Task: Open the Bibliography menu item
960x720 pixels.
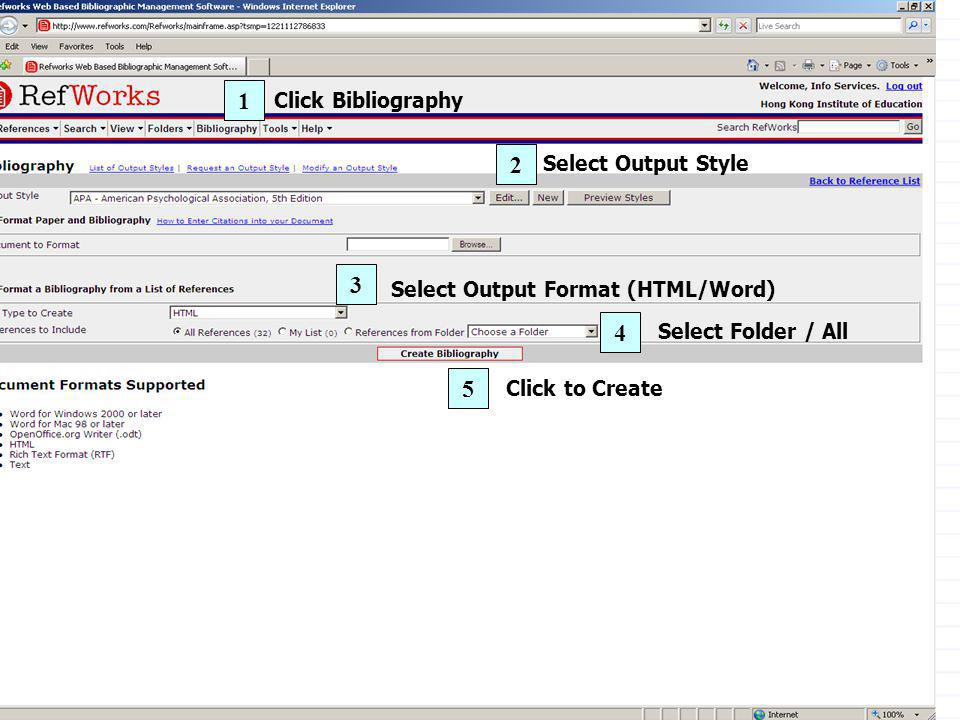Action: click(x=227, y=129)
